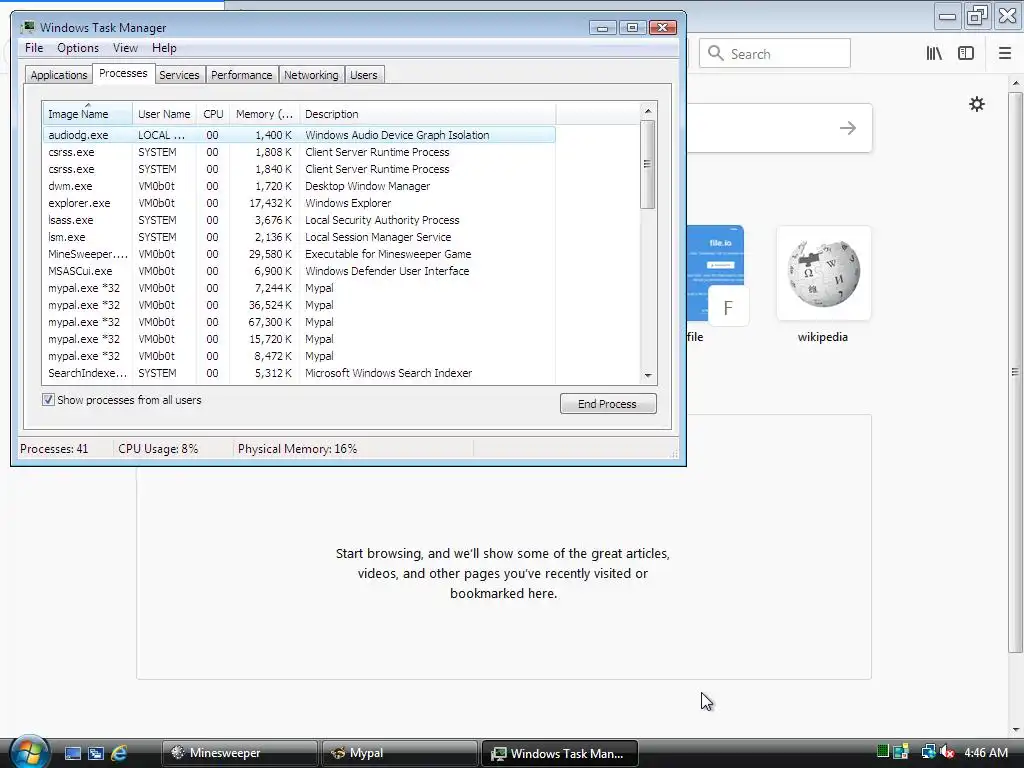
Task: Select dwm.exe process row
Action: 299,186
